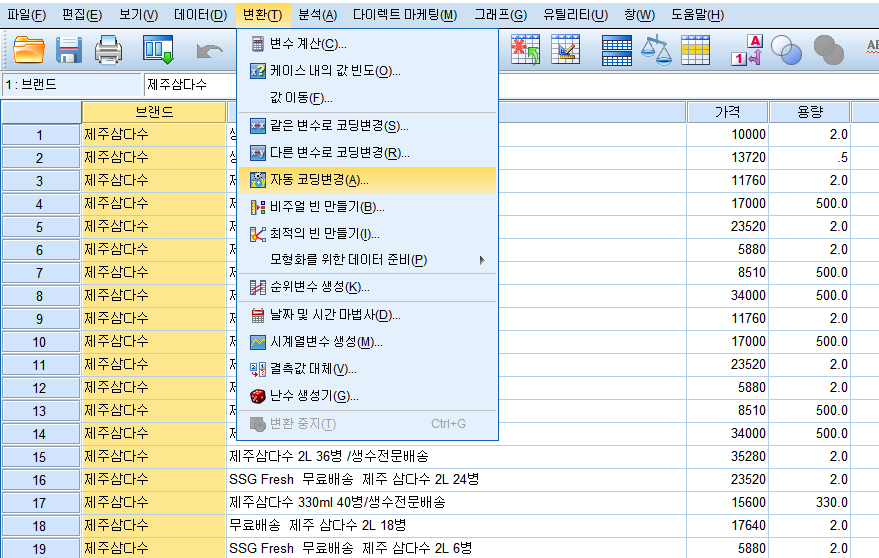The width and height of the screenshot is (879, 558).
Task: Choose 결측값 대체 menu entry
Action: click(x=367, y=369)
